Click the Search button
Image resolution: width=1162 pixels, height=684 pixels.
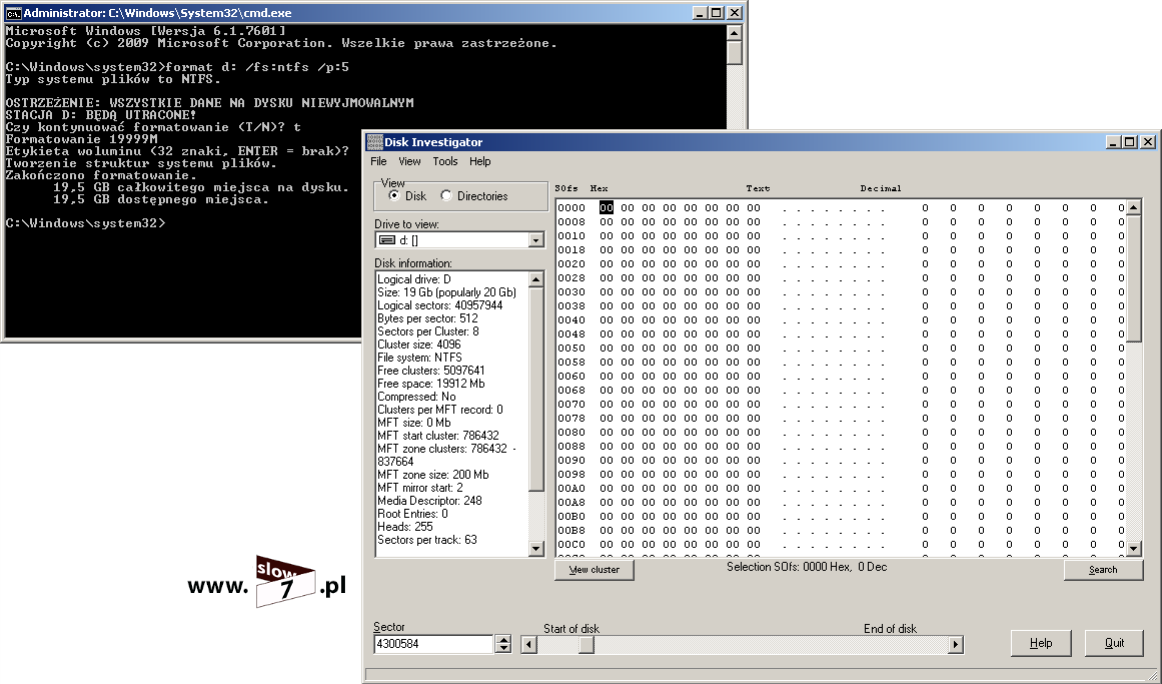point(1103,570)
